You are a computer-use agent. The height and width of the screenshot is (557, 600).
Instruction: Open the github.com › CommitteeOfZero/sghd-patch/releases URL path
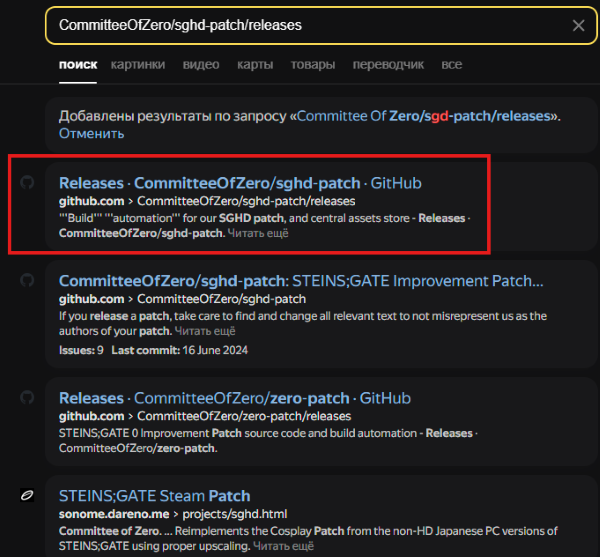click(x=207, y=201)
